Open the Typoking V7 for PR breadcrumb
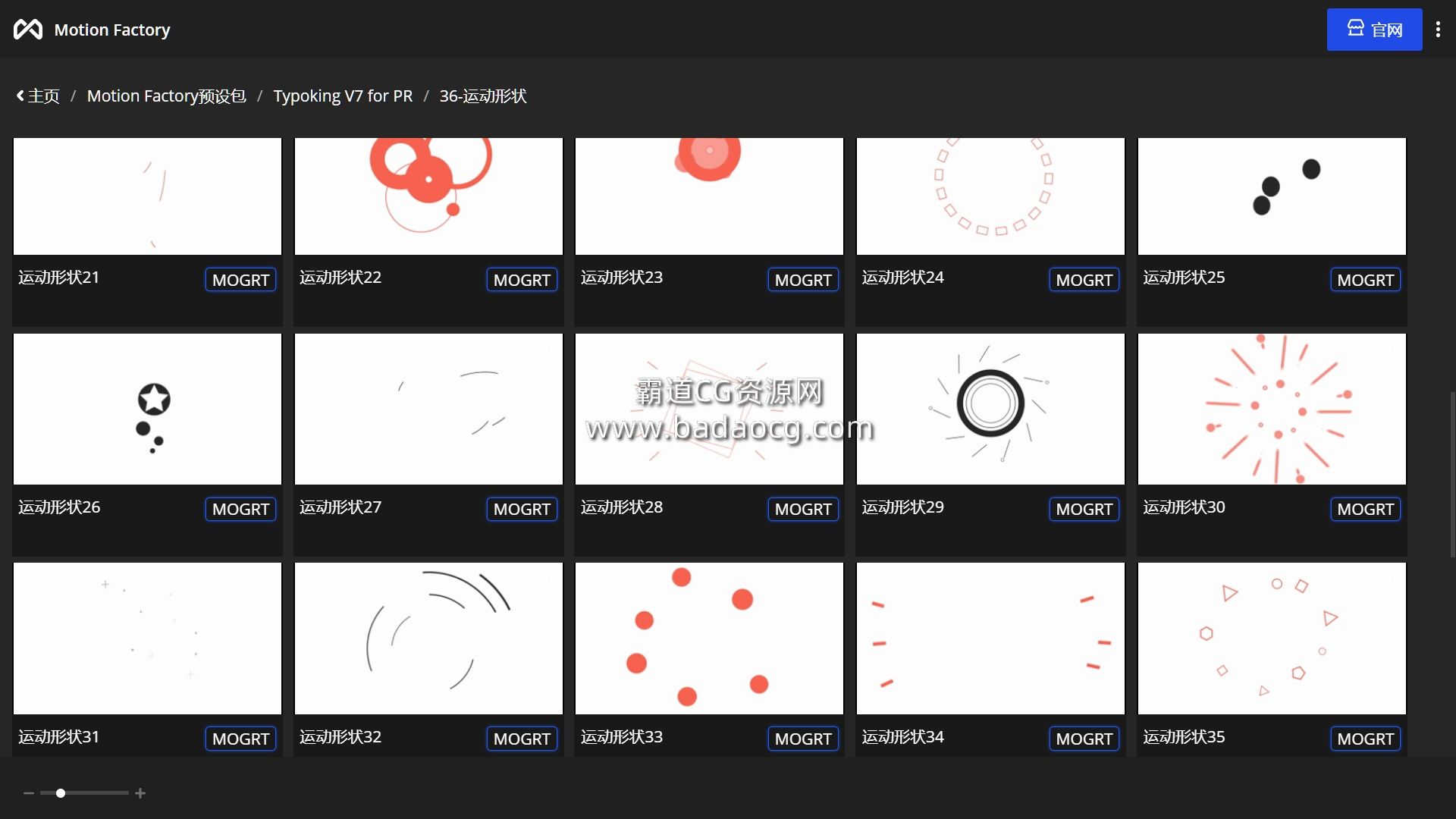 [x=343, y=96]
